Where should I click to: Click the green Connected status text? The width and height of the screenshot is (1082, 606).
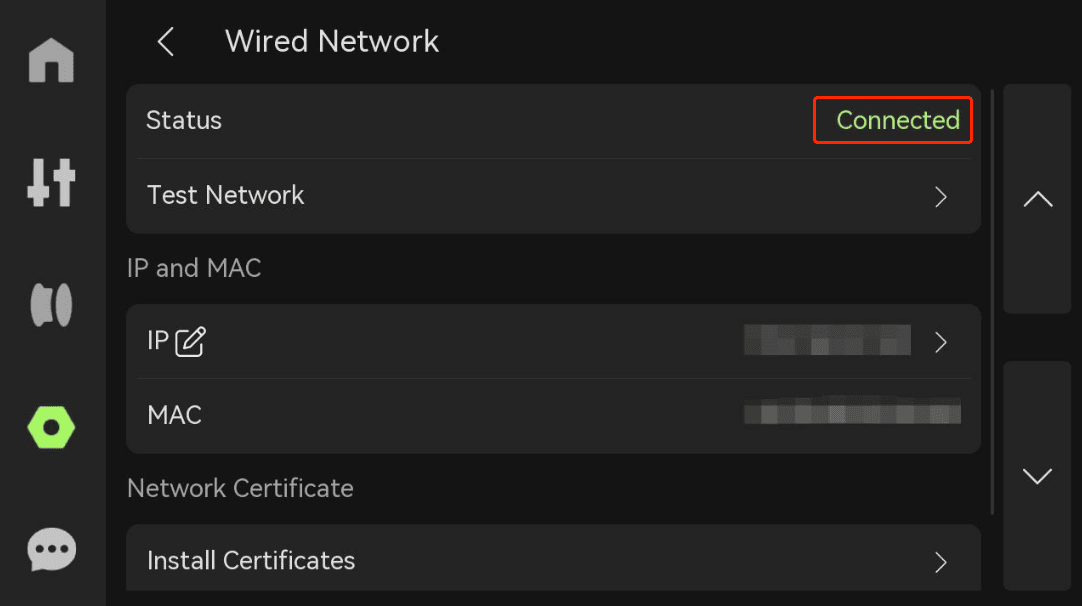pos(898,120)
